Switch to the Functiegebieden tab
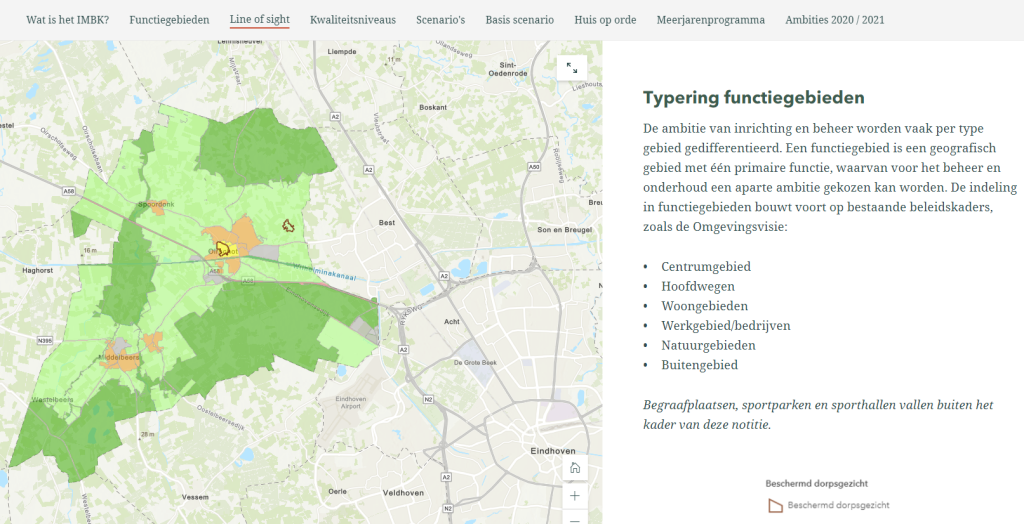Image resolution: width=1024 pixels, height=524 pixels. [169, 20]
